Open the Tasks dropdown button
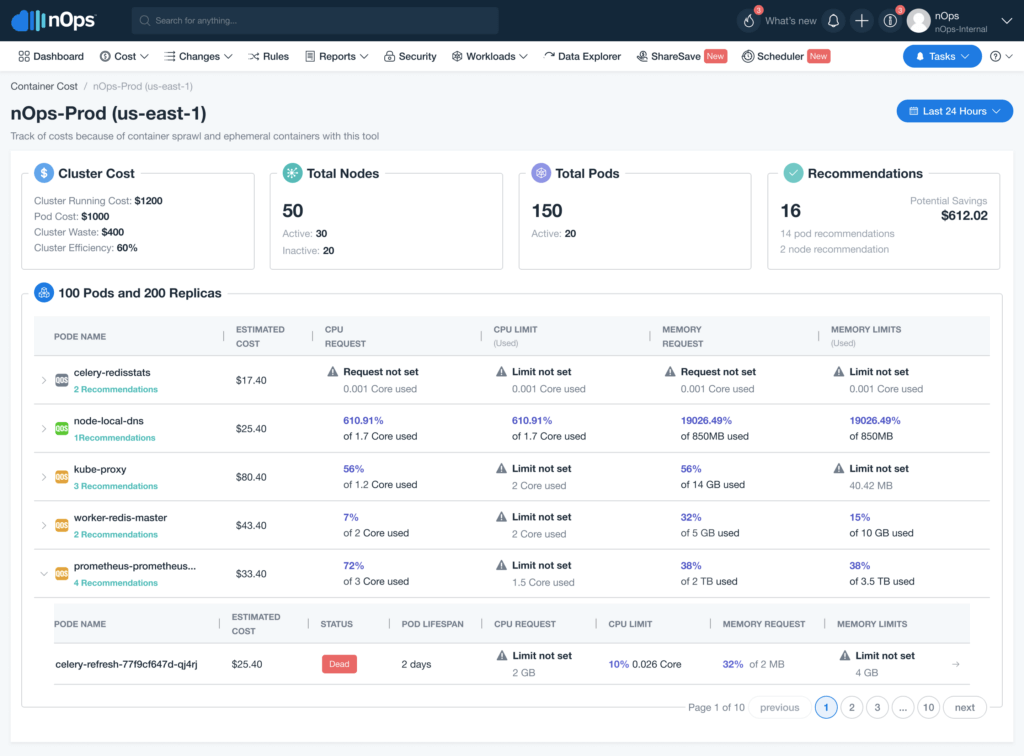This screenshot has height=756, width=1024. pyautogui.click(x=941, y=57)
